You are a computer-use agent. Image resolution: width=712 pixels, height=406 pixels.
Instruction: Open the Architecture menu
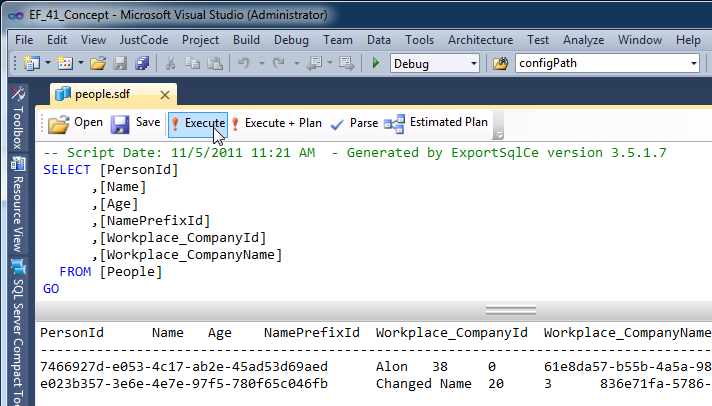point(480,40)
